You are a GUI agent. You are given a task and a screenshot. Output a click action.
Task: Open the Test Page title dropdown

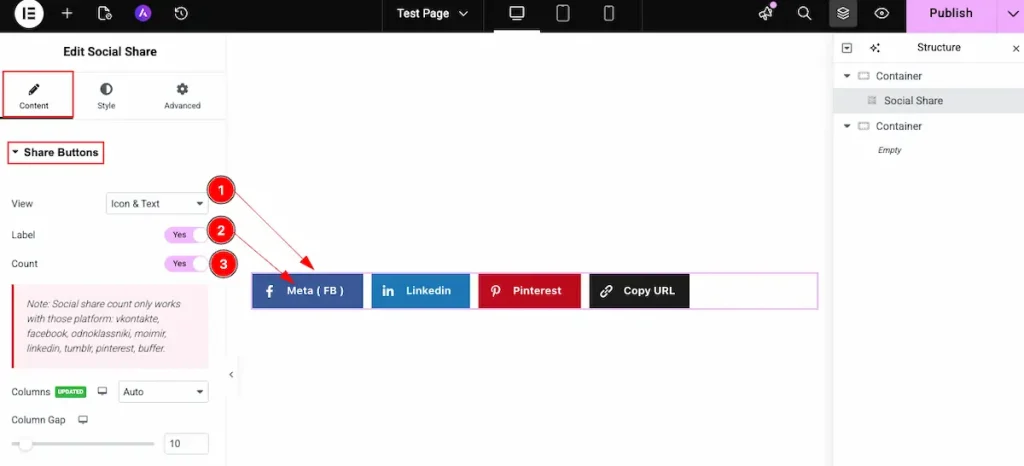tap(433, 14)
